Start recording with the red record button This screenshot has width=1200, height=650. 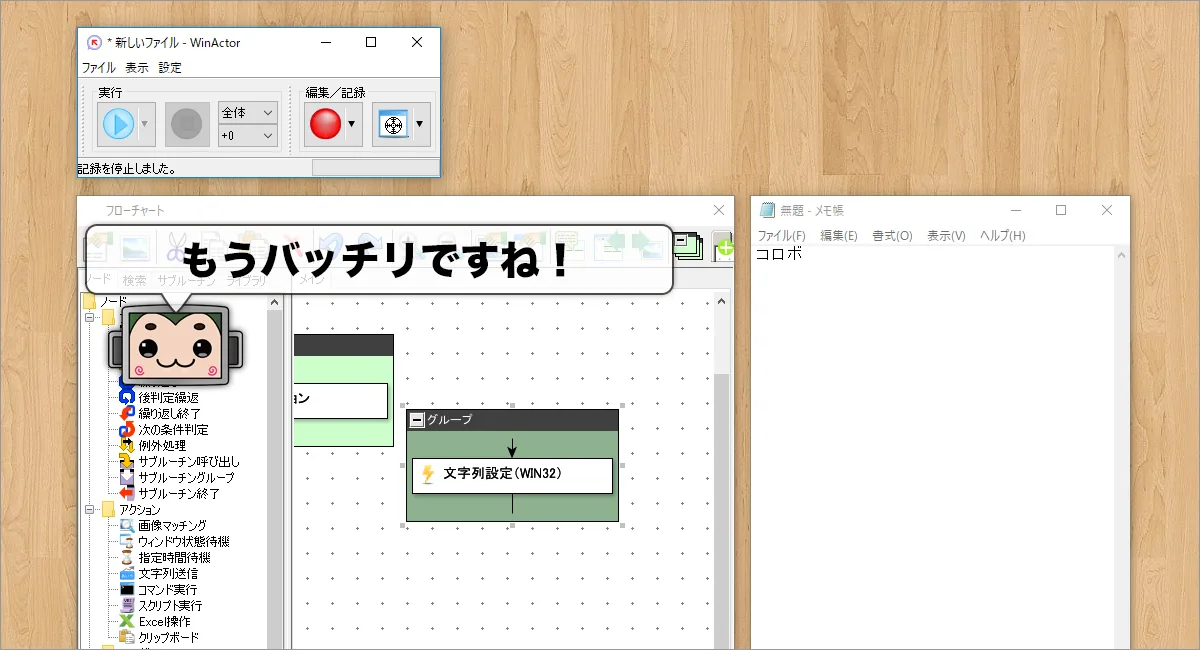(x=325, y=124)
